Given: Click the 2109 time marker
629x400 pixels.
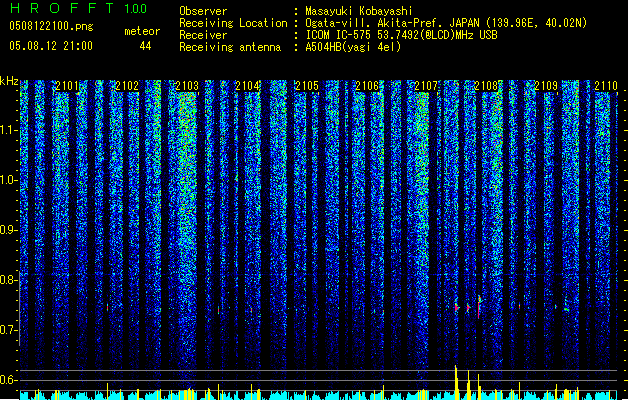Looking at the screenshot, I should tap(546, 86).
